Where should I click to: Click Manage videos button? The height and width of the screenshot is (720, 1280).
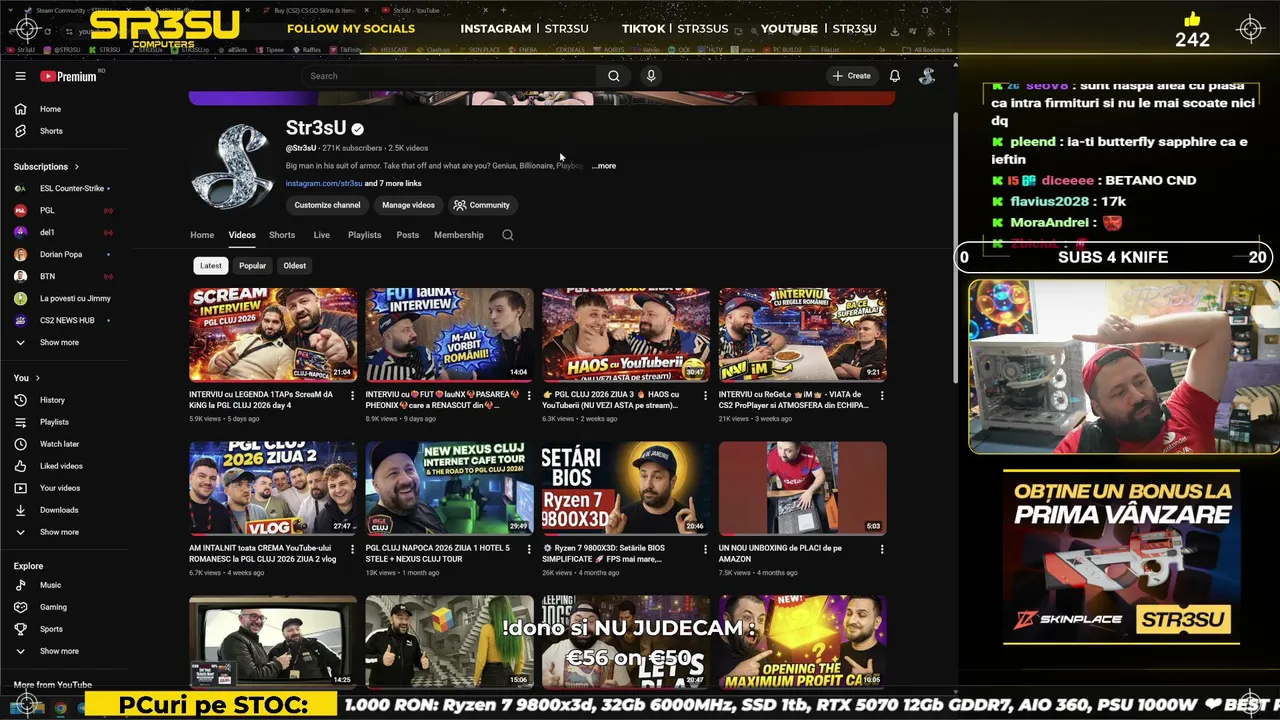[x=408, y=205]
